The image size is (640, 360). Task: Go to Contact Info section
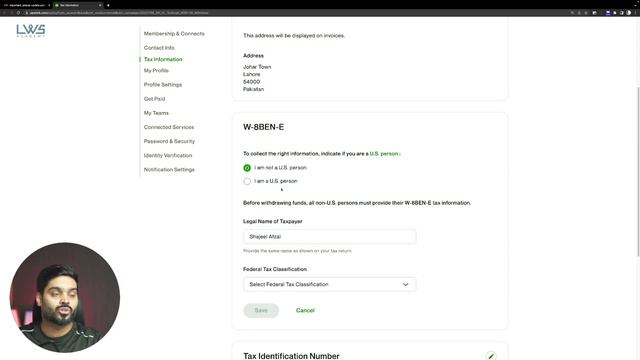[159, 48]
